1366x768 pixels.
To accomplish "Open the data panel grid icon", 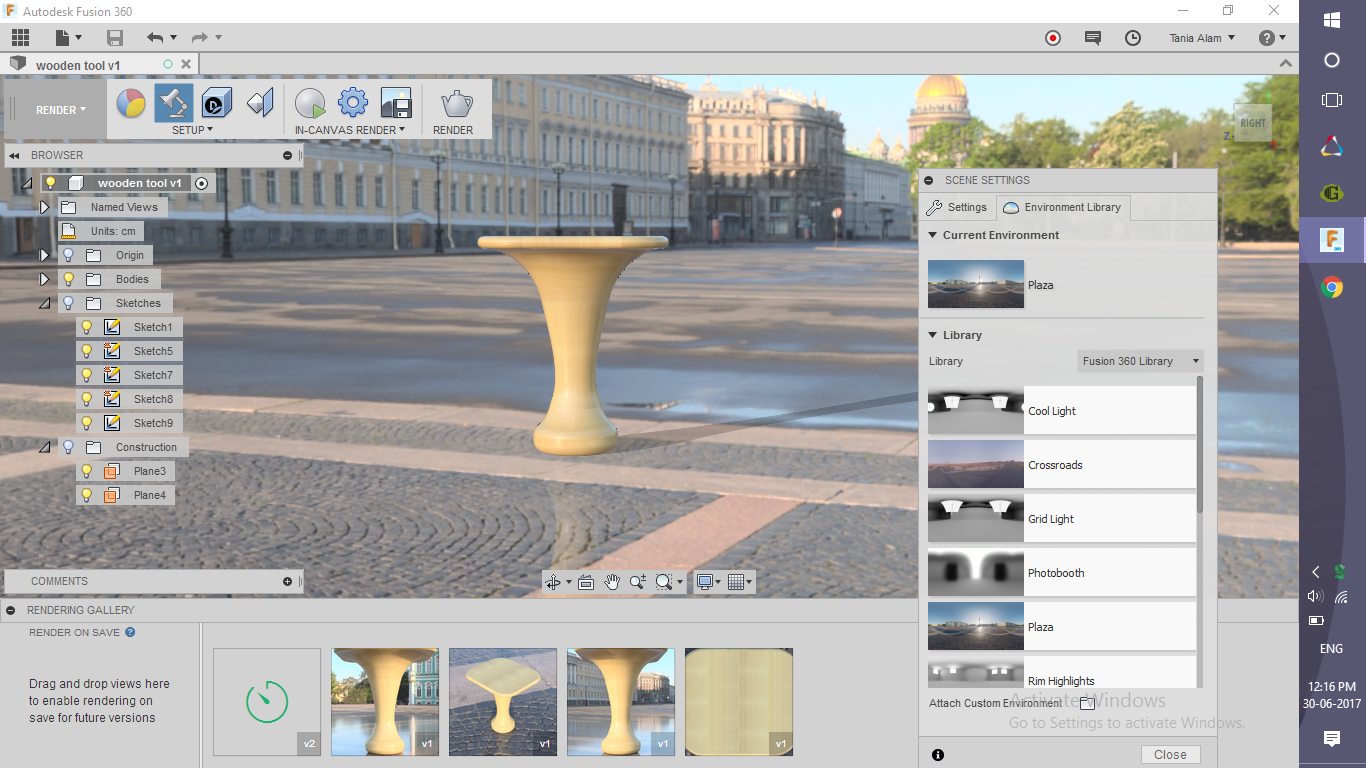I will point(21,38).
